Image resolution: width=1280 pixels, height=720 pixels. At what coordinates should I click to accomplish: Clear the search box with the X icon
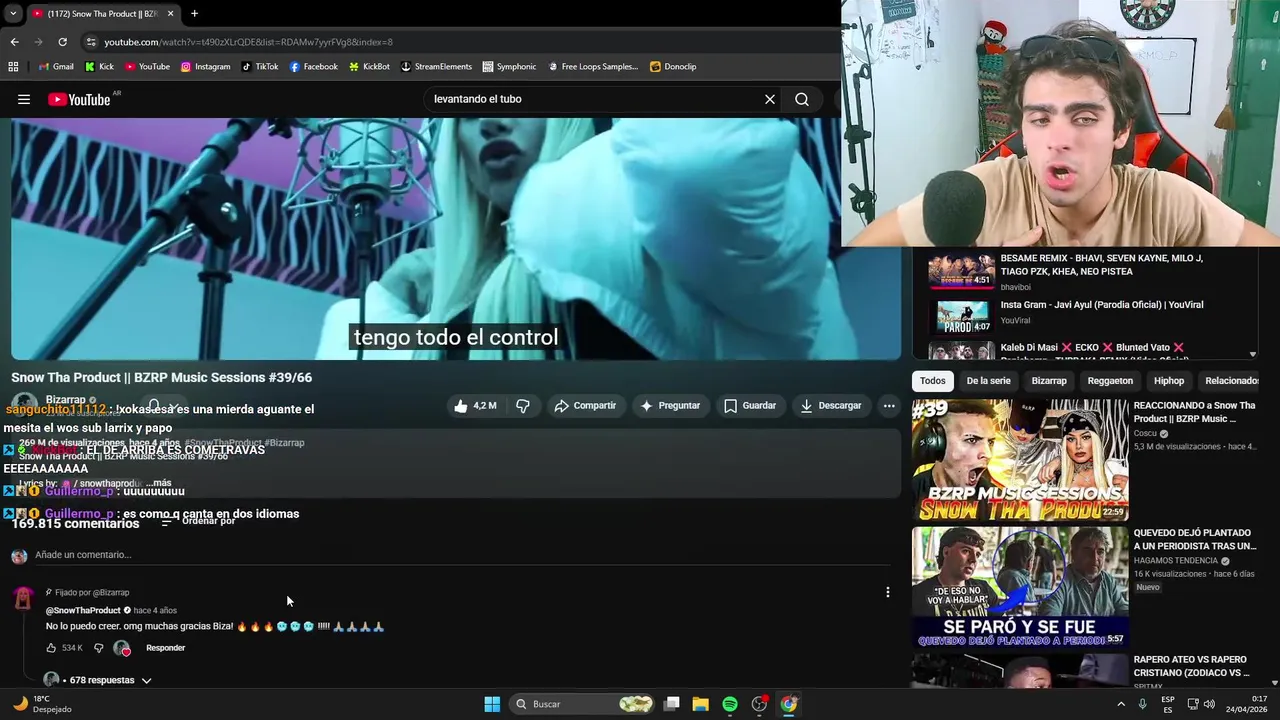[770, 99]
